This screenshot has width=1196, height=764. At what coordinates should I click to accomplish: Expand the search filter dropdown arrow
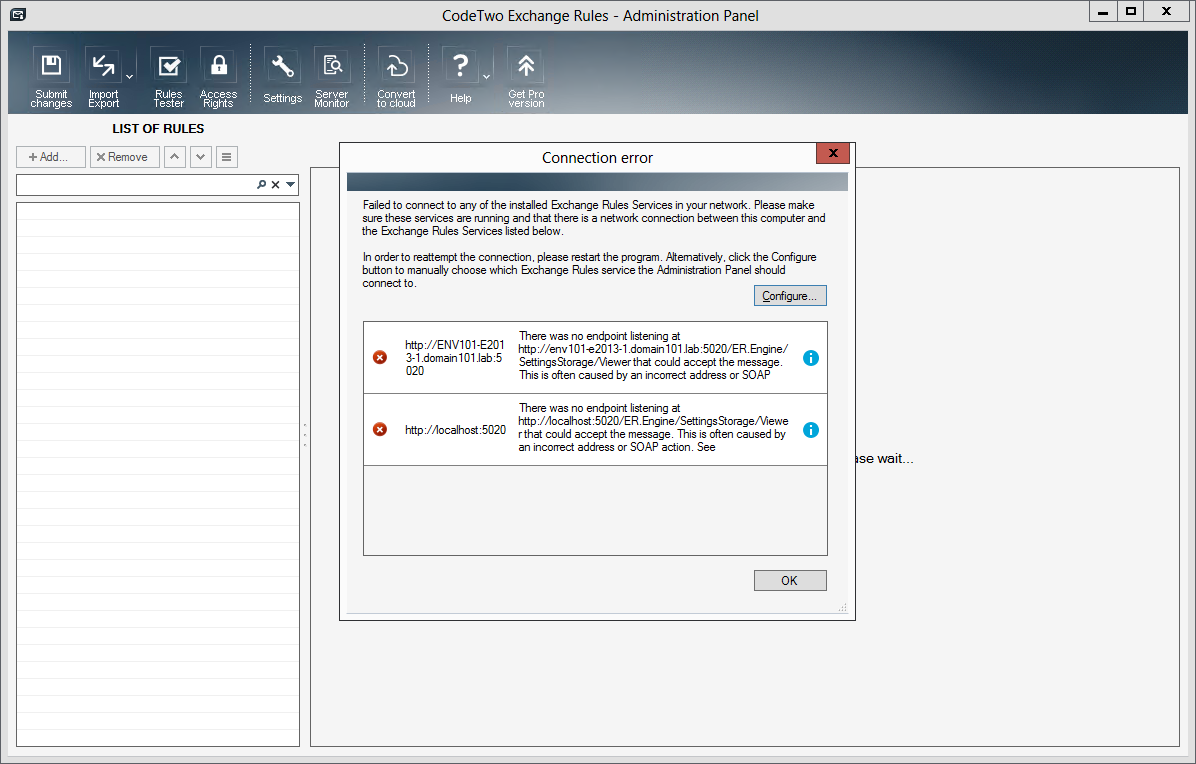pos(291,185)
